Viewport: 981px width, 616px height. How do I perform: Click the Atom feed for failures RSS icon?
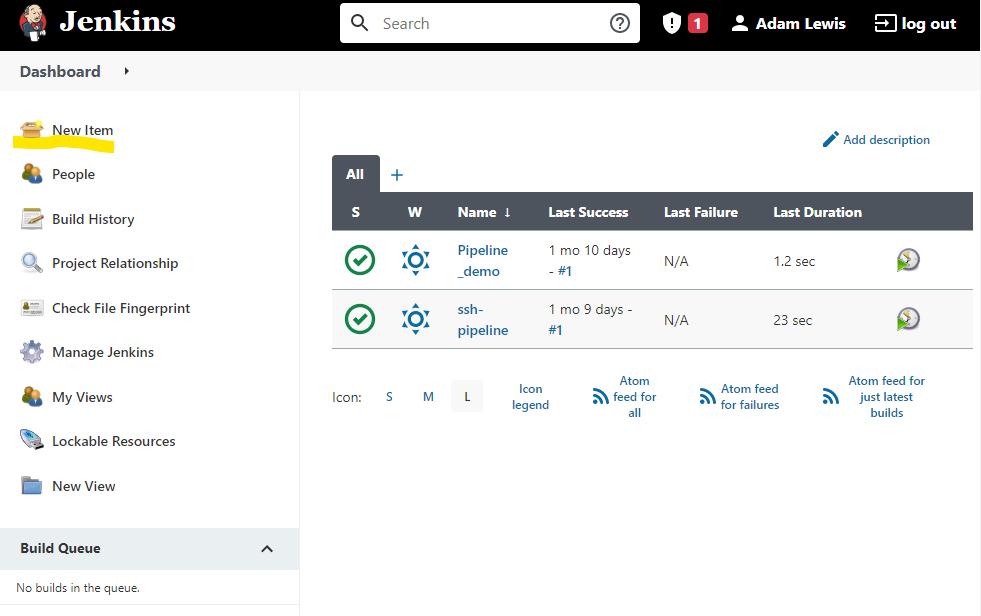tap(708, 396)
